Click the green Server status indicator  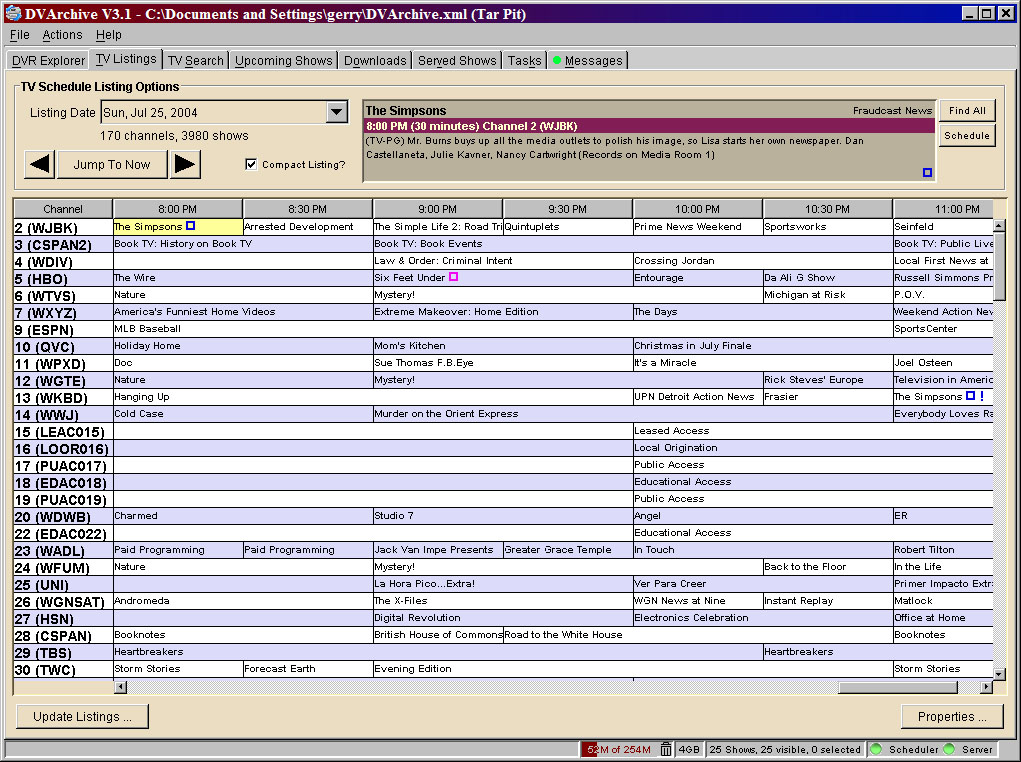click(x=949, y=749)
